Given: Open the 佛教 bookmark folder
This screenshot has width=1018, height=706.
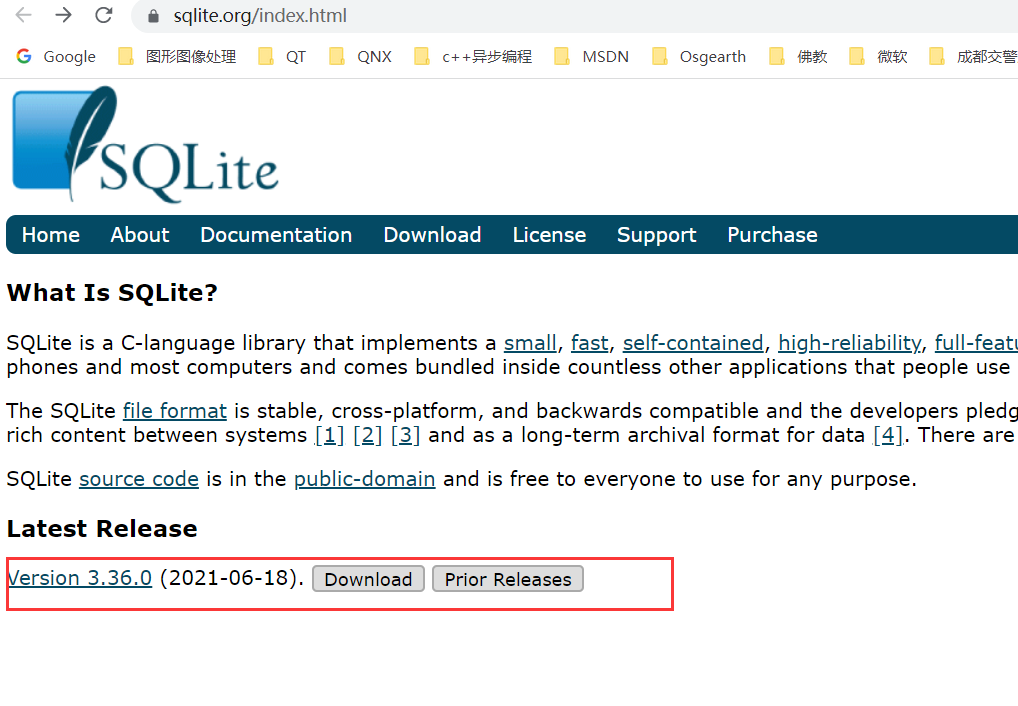Looking at the screenshot, I should pos(798,57).
